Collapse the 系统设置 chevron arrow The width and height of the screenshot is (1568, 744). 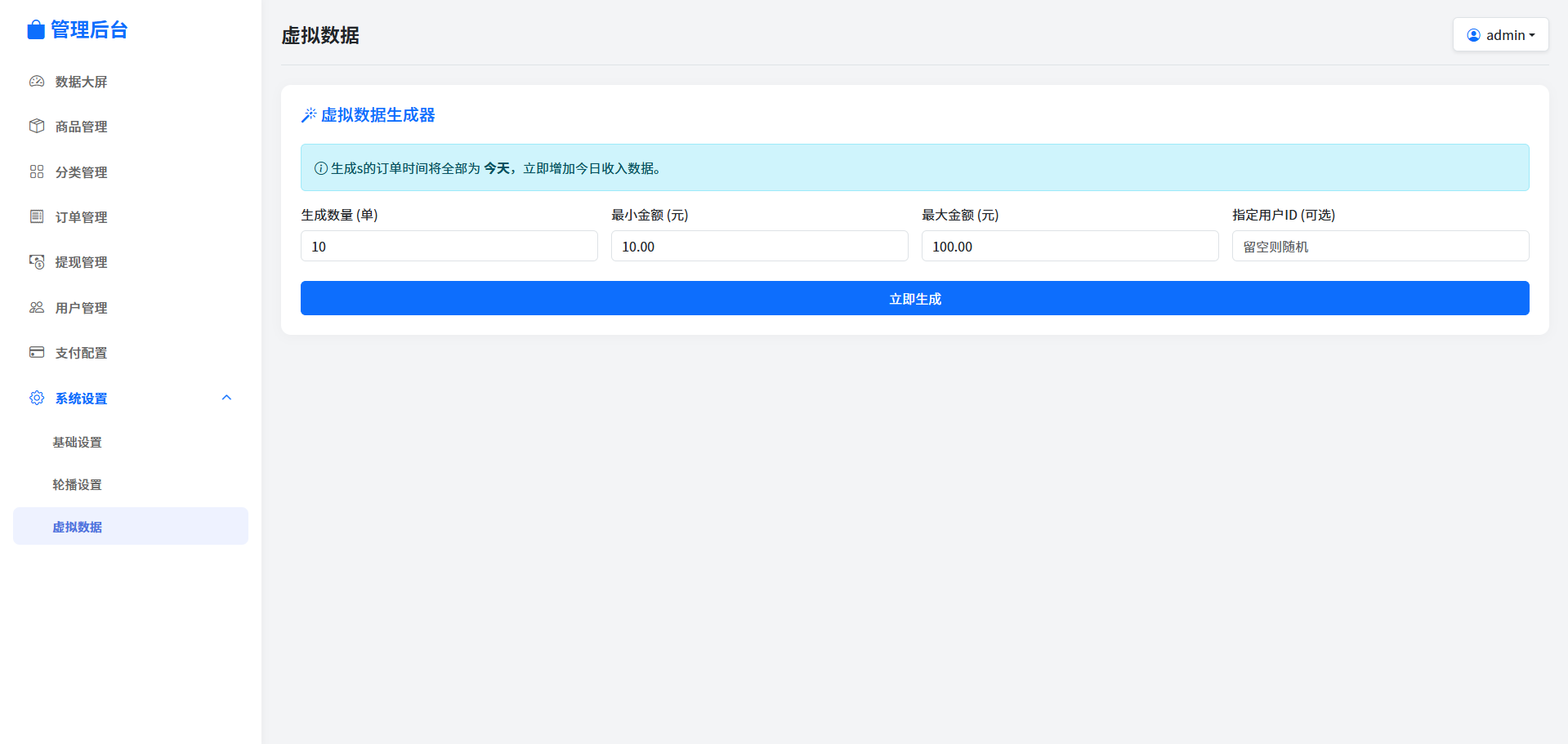click(226, 398)
